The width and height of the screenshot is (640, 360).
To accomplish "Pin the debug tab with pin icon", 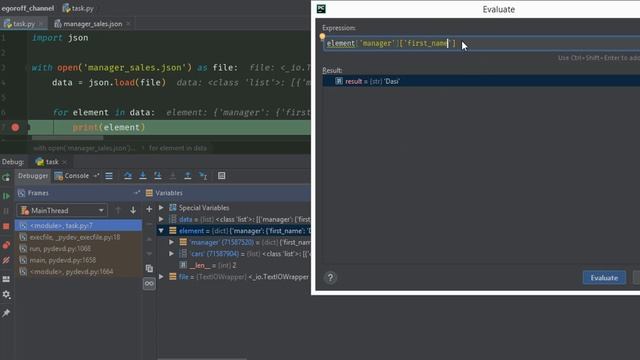I will [6, 313].
